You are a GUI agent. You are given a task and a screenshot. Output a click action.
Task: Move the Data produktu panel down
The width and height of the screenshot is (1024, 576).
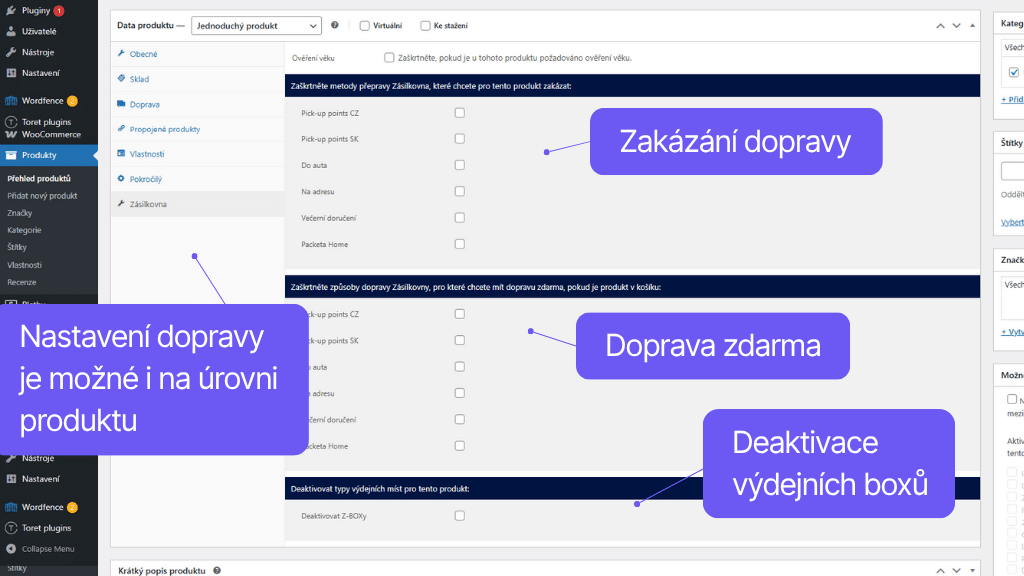tap(956, 25)
